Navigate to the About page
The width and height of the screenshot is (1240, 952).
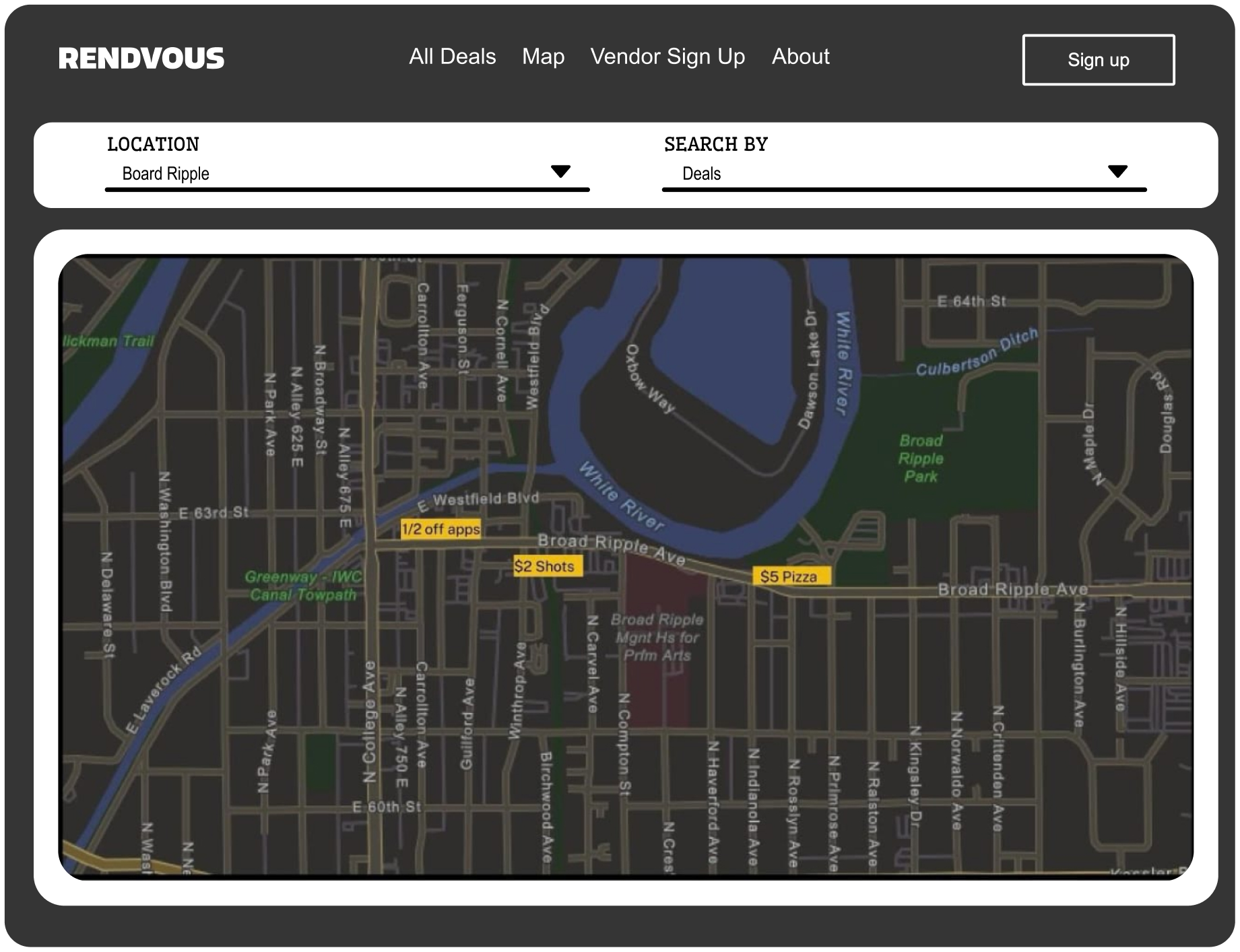tap(800, 57)
